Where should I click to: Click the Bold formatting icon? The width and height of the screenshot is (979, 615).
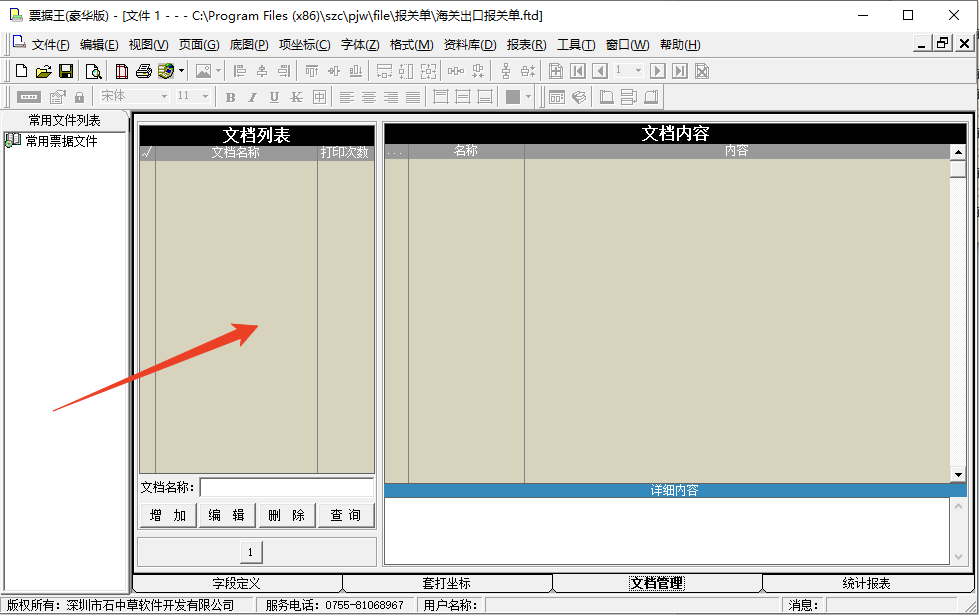click(230, 97)
